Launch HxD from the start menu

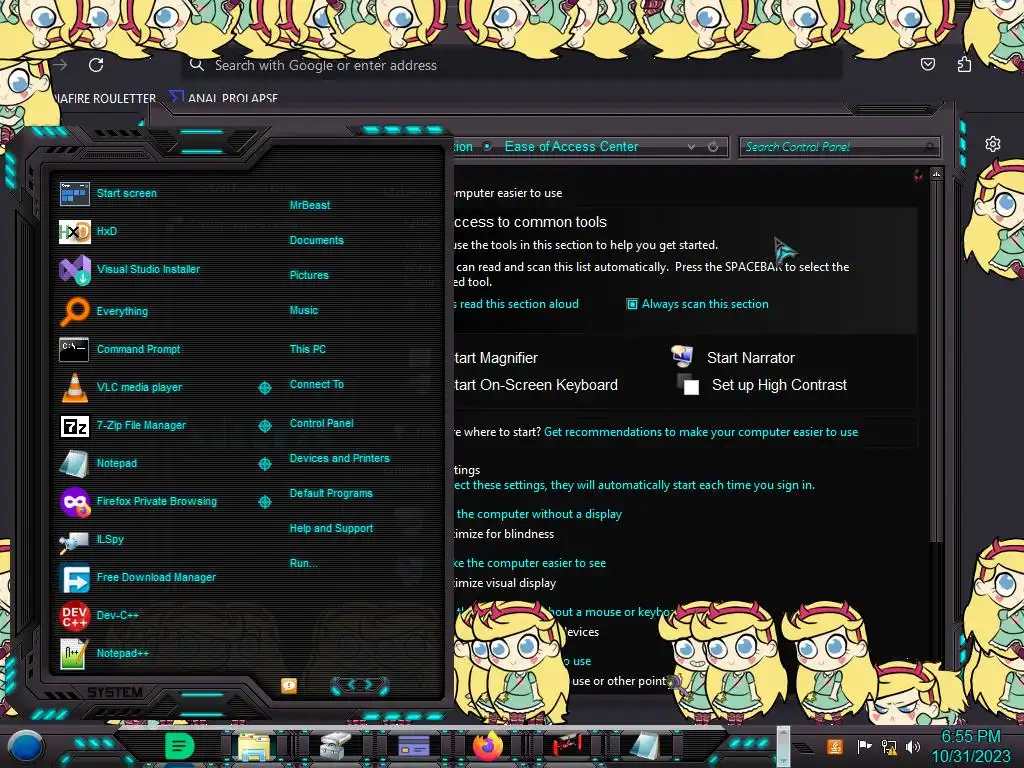[74, 231]
